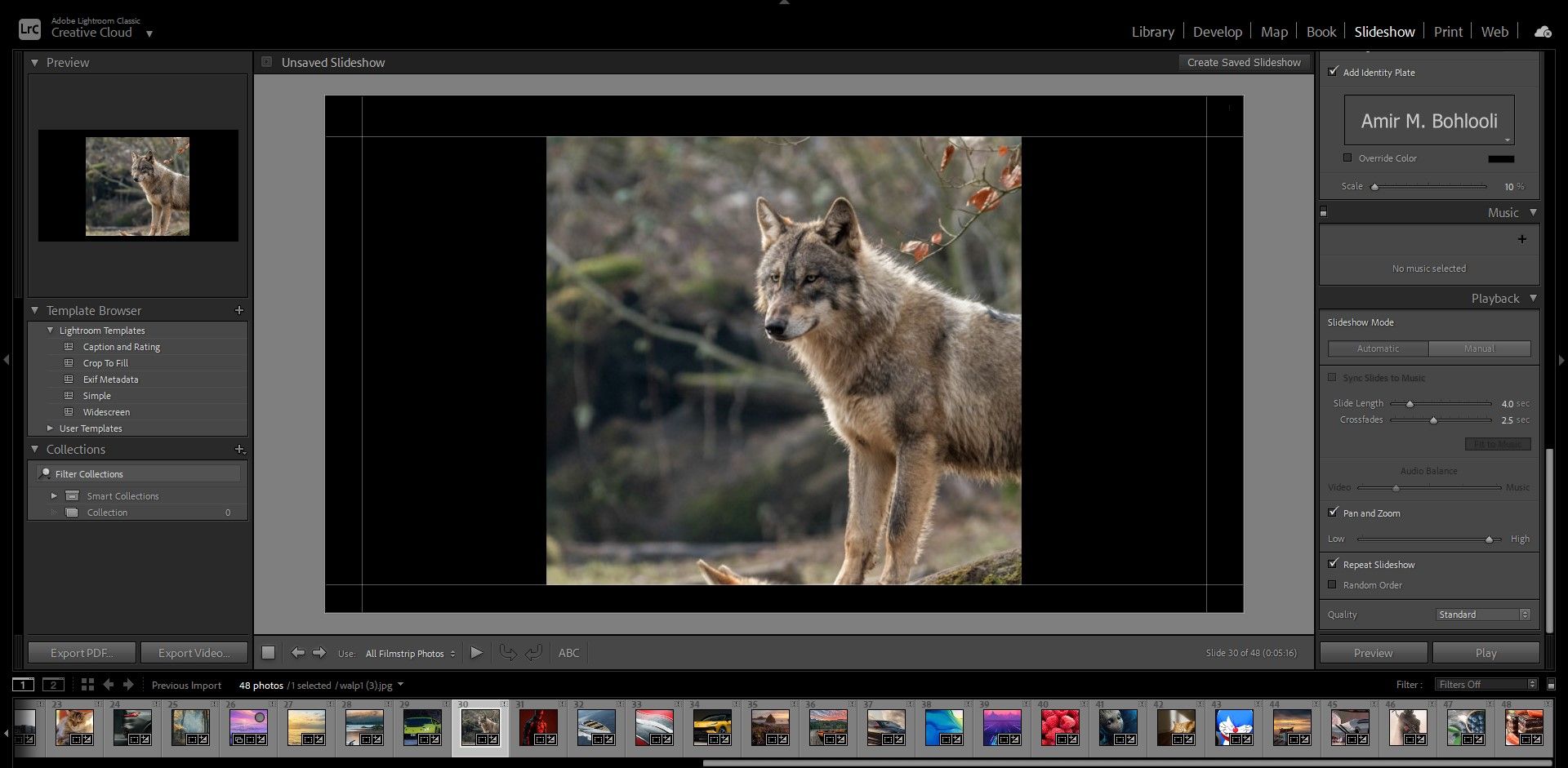1568x768 pixels.
Task: Enable Random Order checkbox
Action: (1333, 585)
